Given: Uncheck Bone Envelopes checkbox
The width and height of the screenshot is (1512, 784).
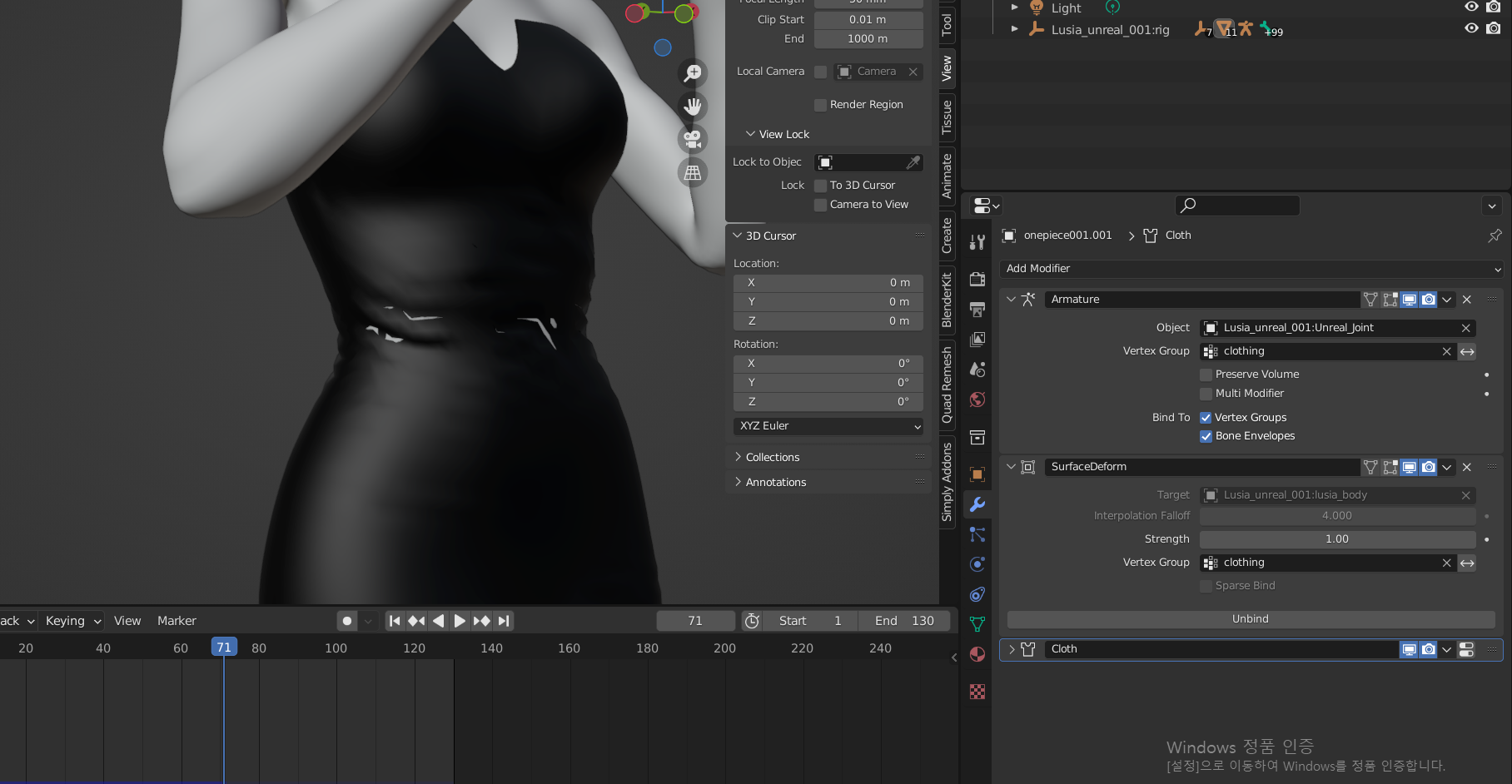Looking at the screenshot, I should click(x=1206, y=436).
